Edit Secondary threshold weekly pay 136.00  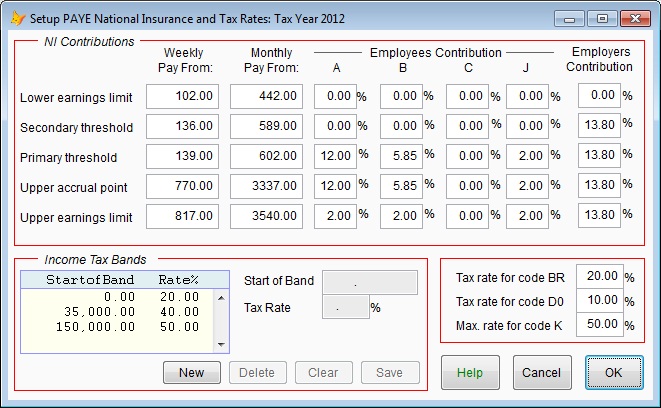point(183,126)
